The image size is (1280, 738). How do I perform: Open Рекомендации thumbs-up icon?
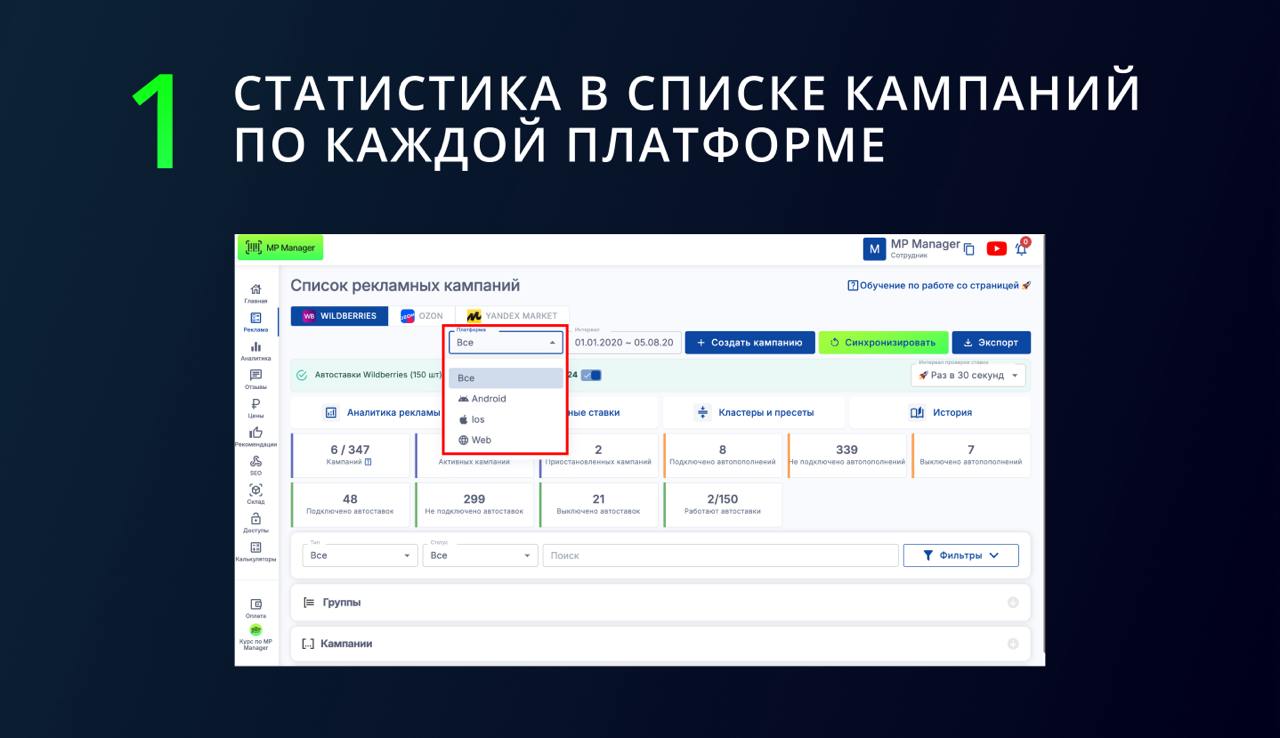(x=256, y=435)
